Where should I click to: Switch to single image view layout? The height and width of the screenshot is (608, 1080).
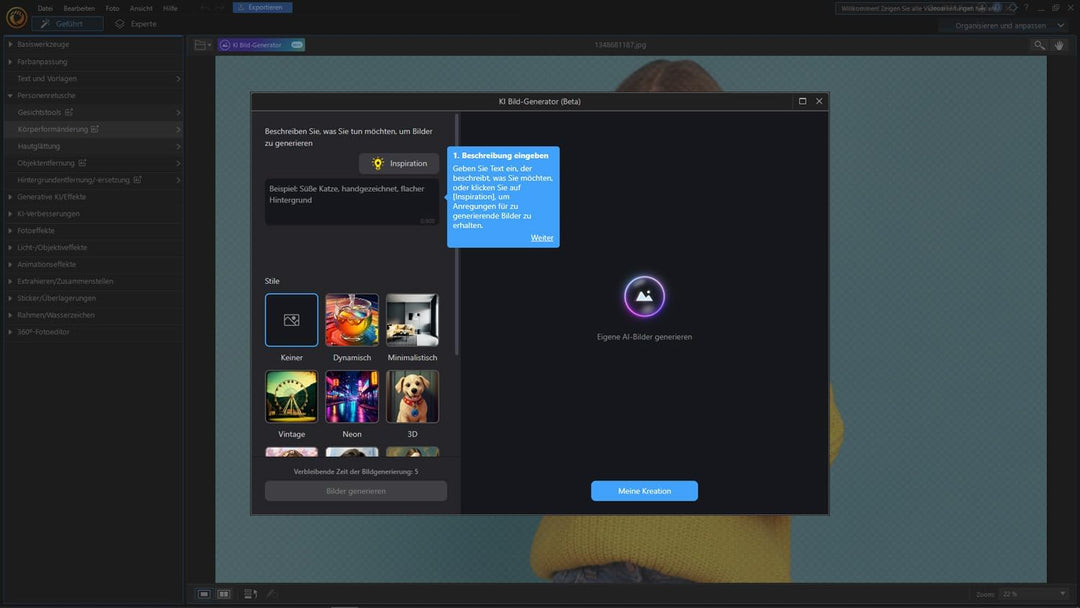point(204,594)
